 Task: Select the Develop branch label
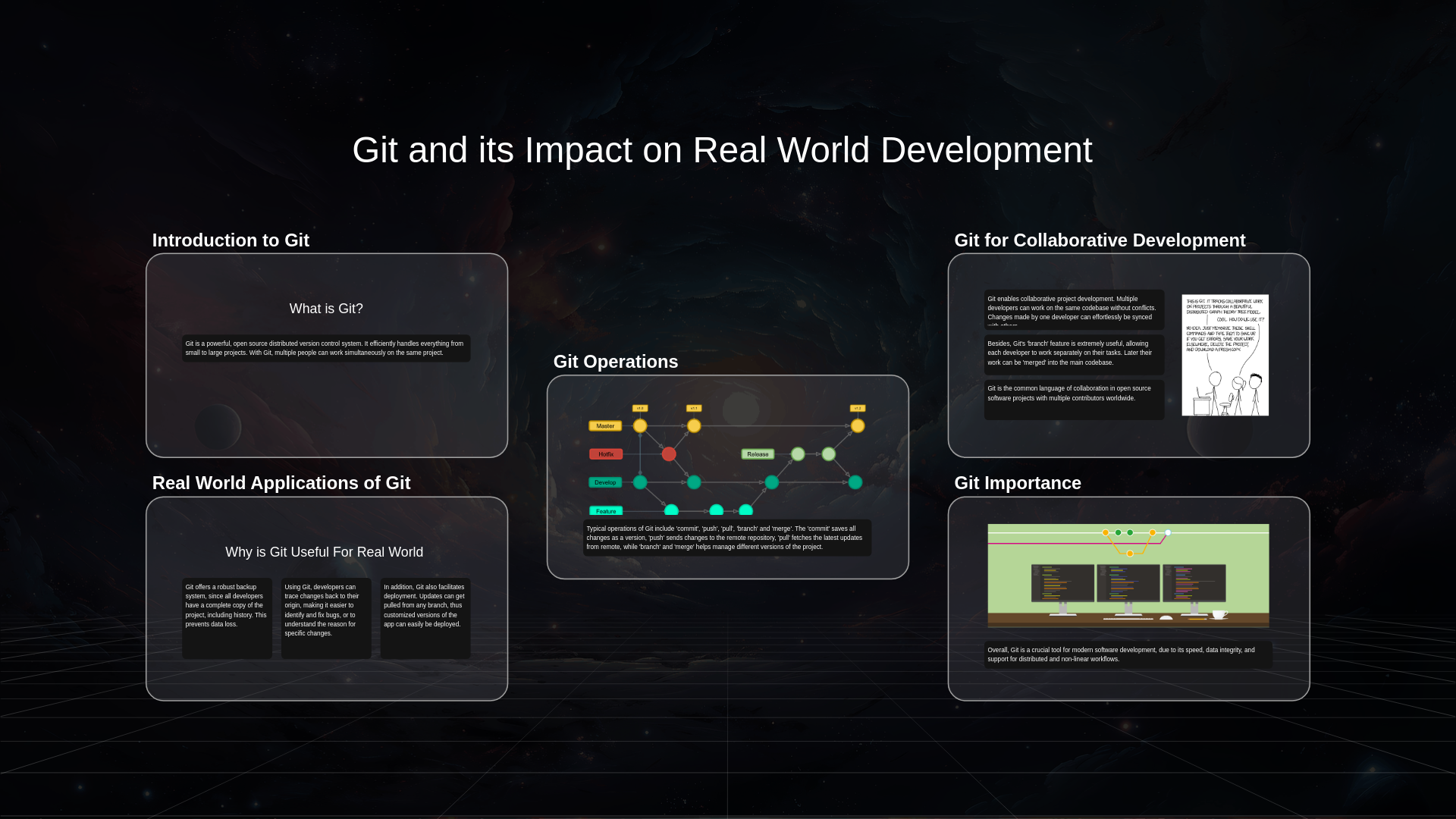[x=605, y=482]
